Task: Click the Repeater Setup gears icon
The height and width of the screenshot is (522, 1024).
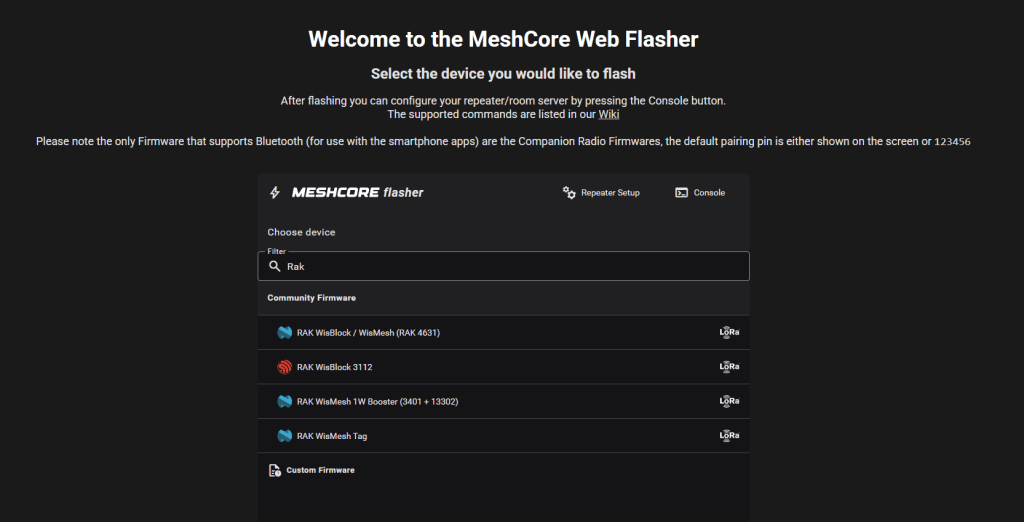Action: (570, 192)
